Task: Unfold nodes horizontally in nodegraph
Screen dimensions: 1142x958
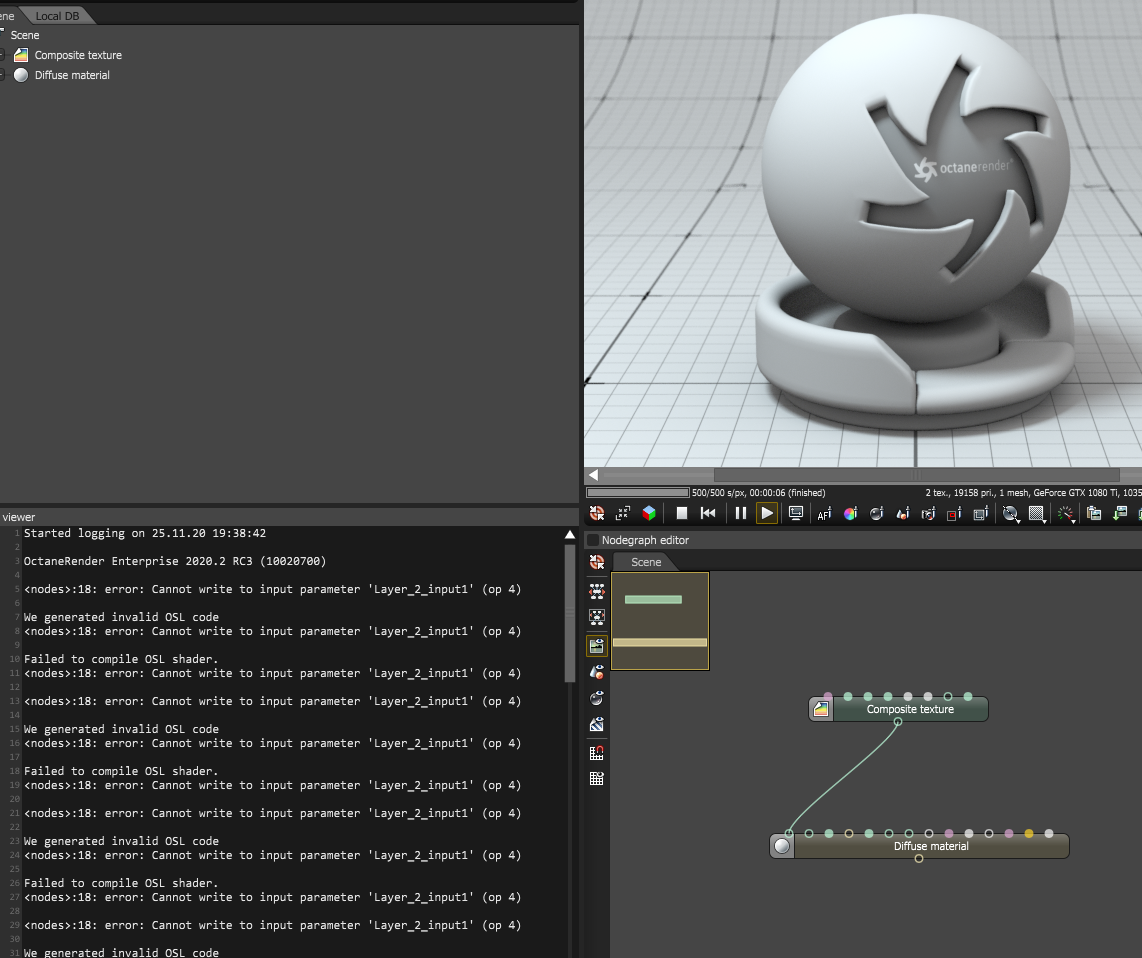Action: coord(596,591)
